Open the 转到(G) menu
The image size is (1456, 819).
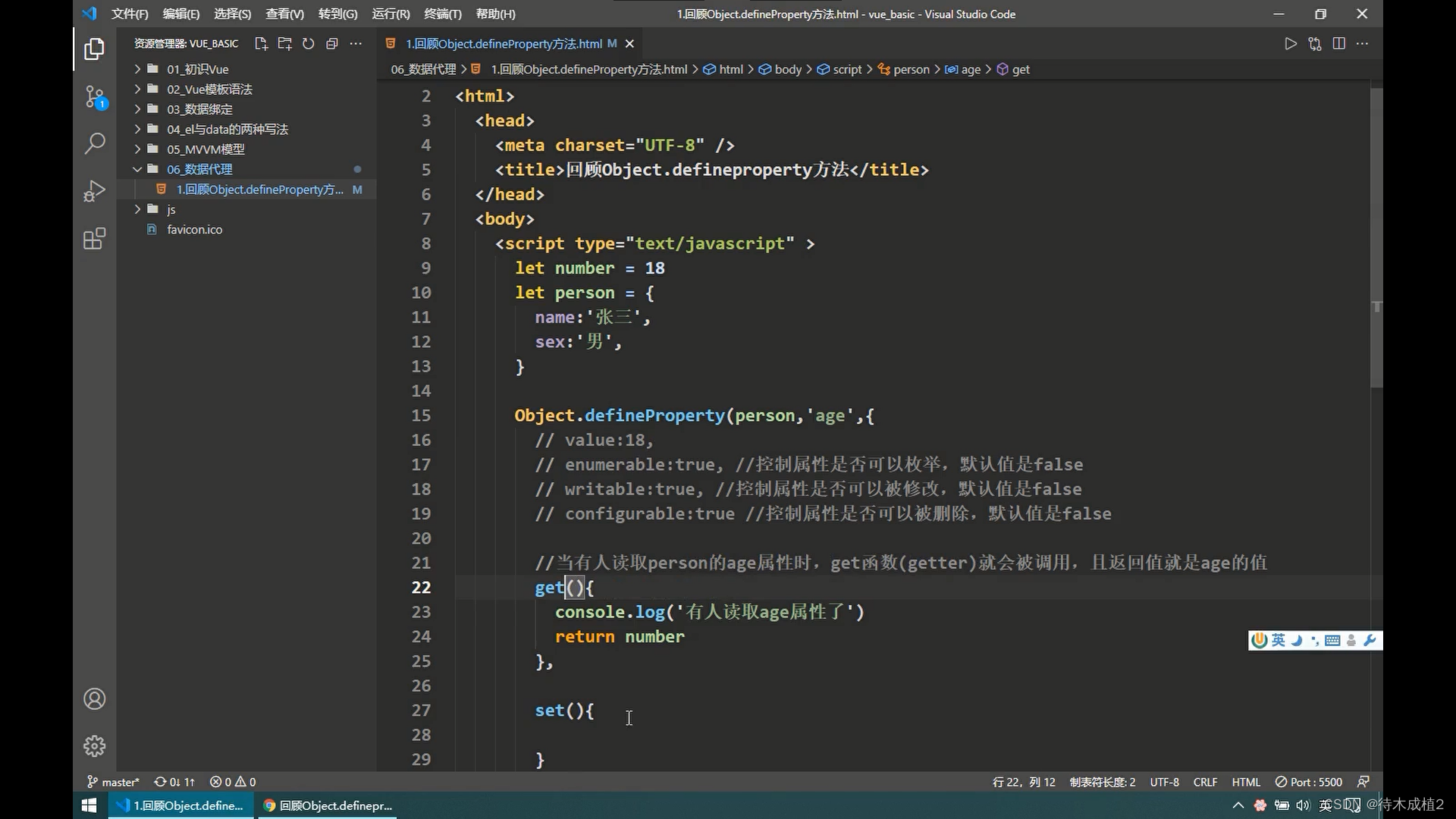(337, 14)
